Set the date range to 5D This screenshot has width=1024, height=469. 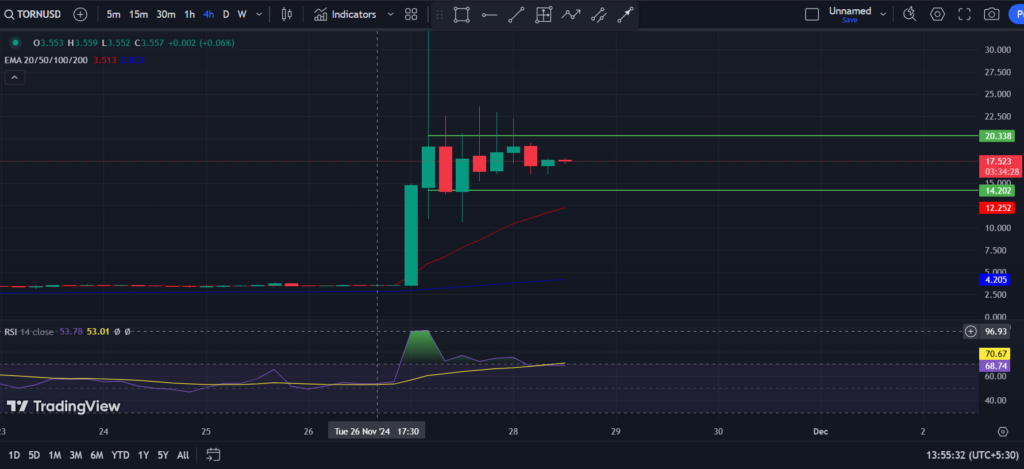click(x=34, y=455)
